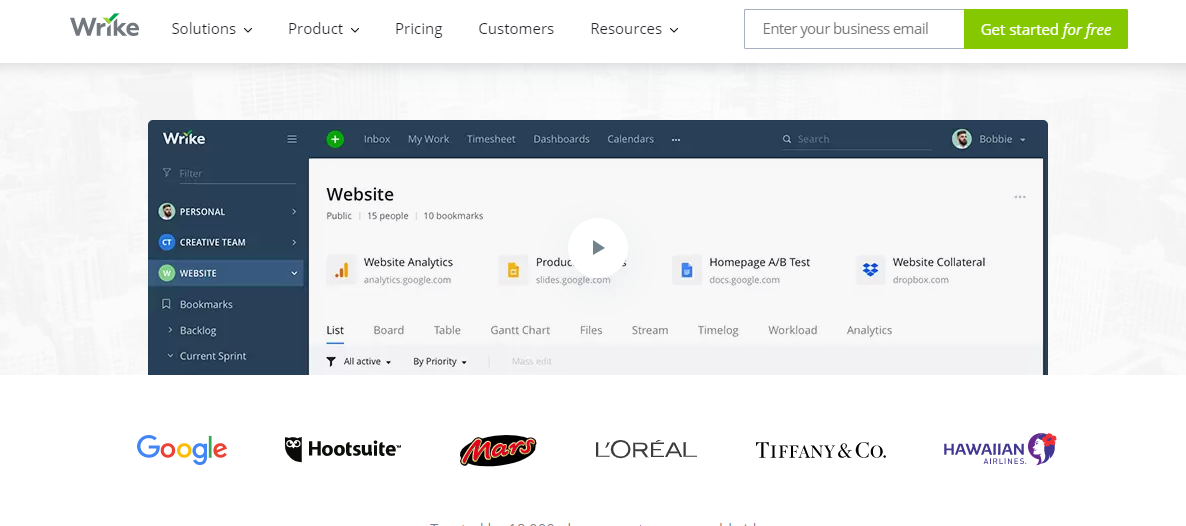
Task: Click the CT Creative Team badge
Action: 166,242
